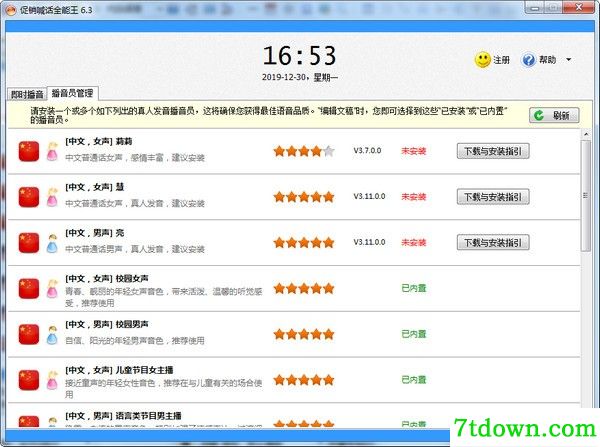Viewport: 600px width, 447px height.
Task: Click the 已内置 status for 校园女声
Action: click(x=414, y=288)
